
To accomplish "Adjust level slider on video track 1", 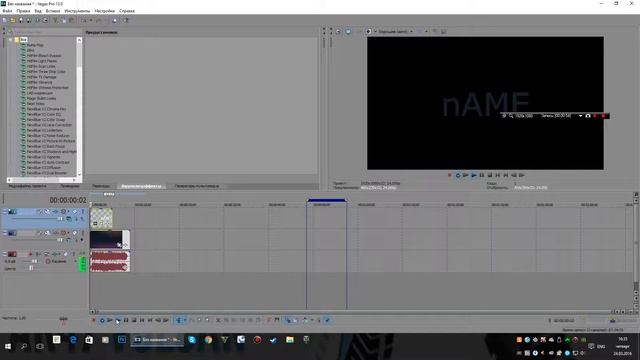I will 60,219.
